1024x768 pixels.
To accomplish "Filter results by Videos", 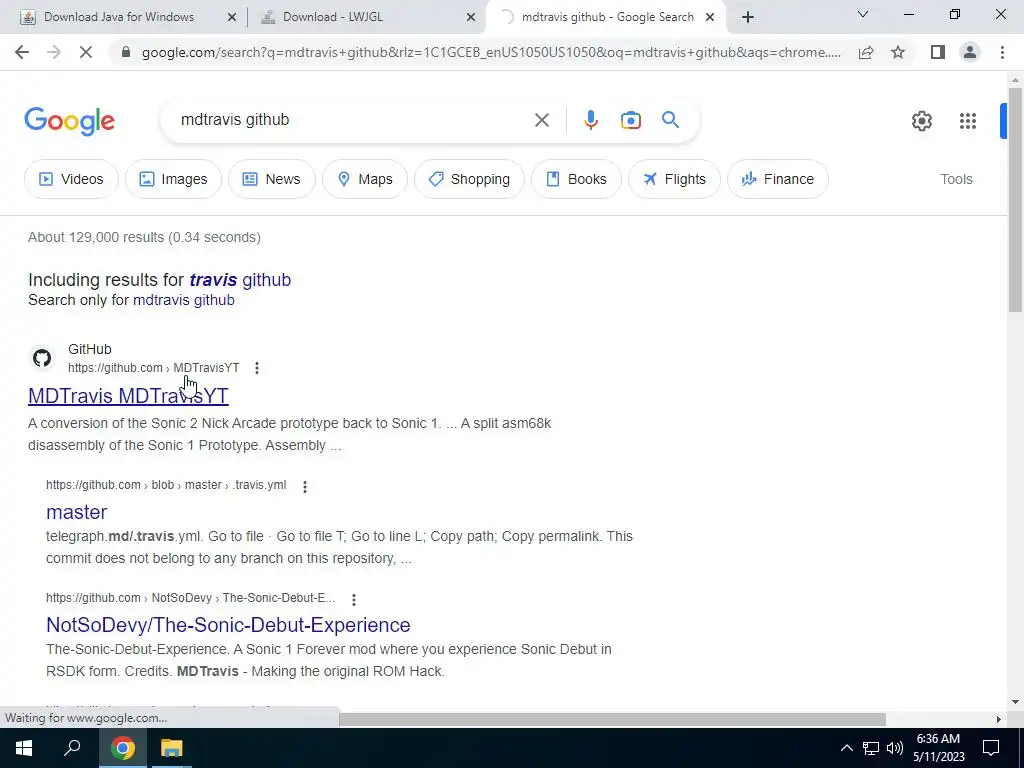I will (x=71, y=179).
